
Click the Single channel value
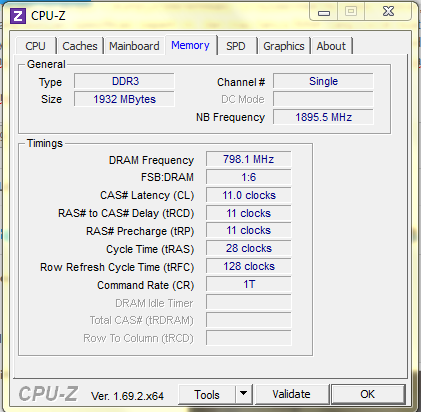[x=323, y=81]
